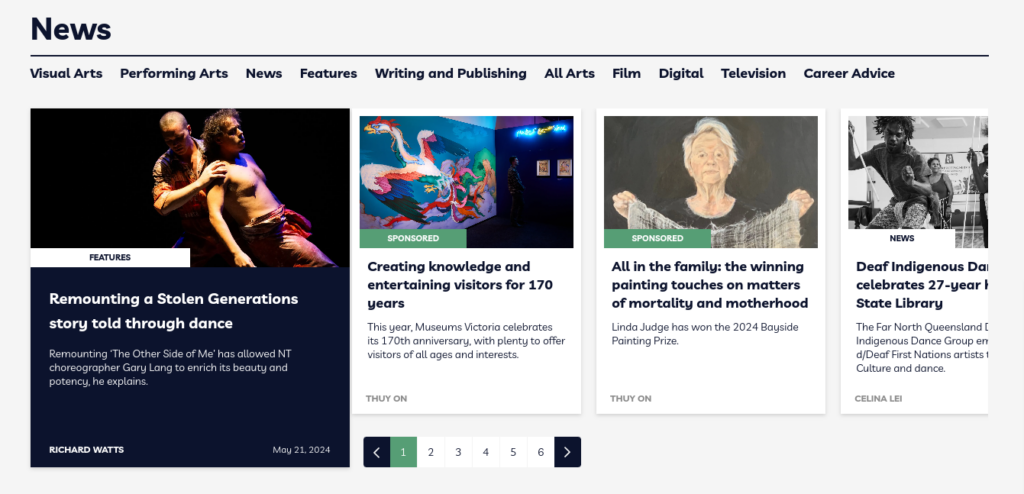
Task: Open the Television category
Action: 754,74
